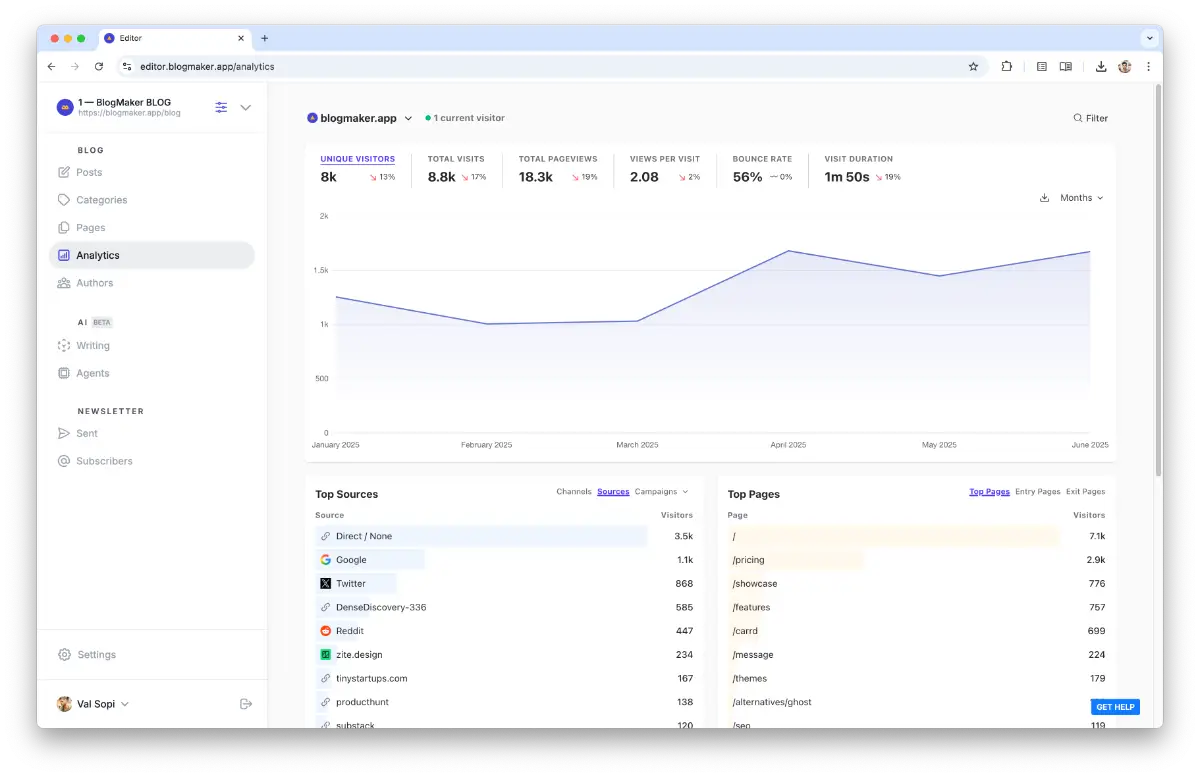1200x777 pixels.
Task: Reload the page in the browser
Action: 99,67
